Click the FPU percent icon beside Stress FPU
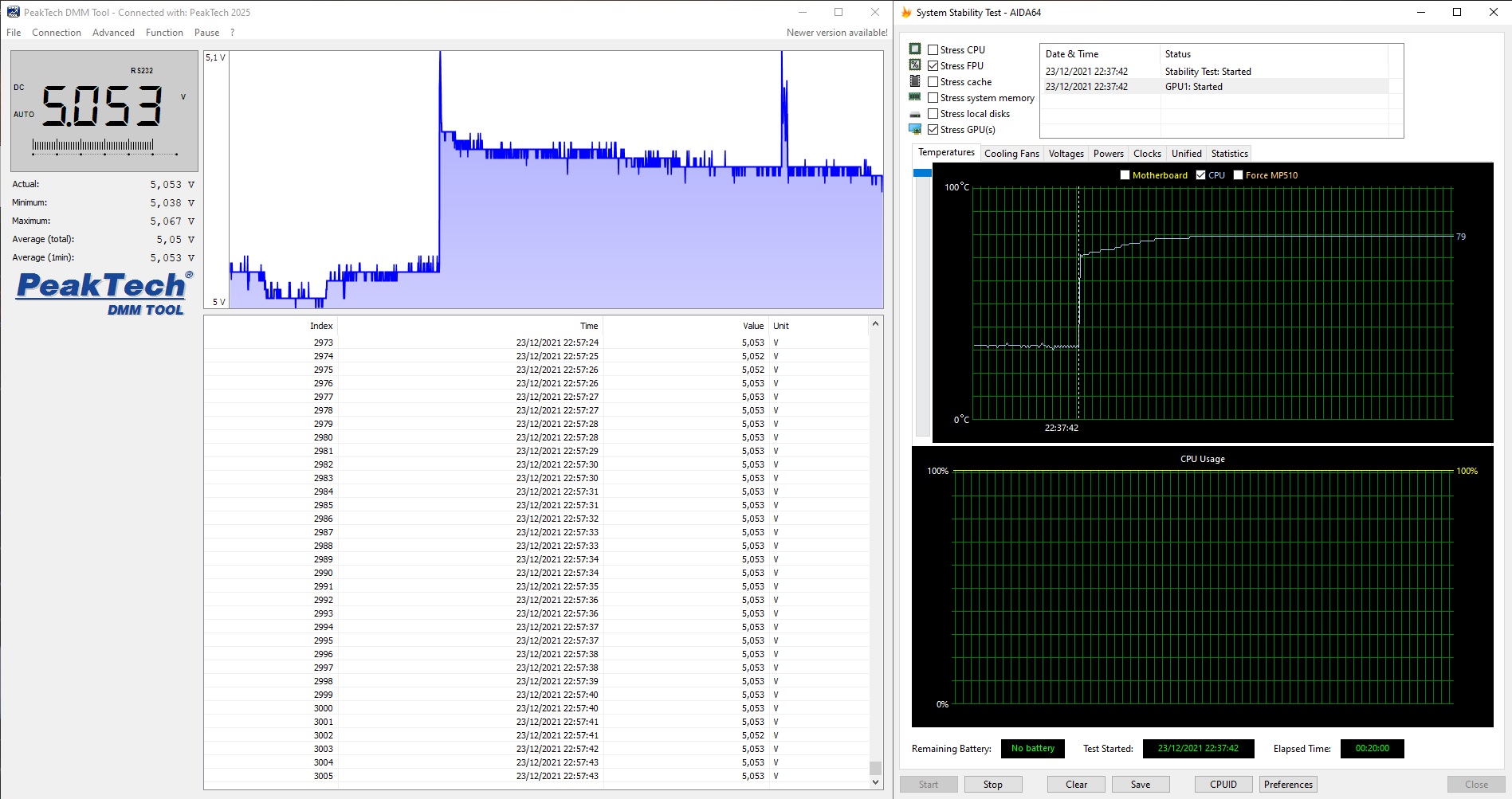This screenshot has width=1512, height=799. [x=915, y=65]
